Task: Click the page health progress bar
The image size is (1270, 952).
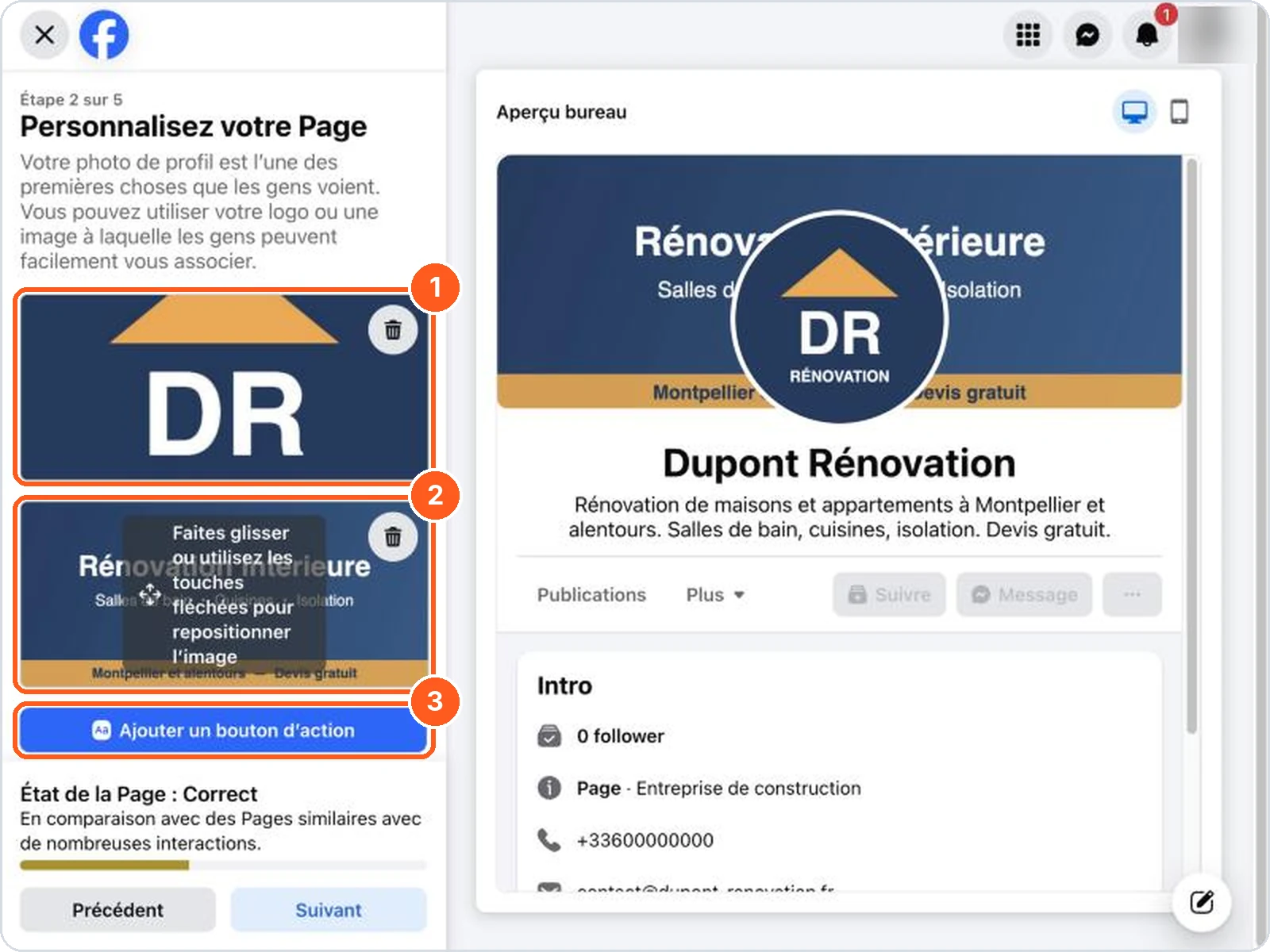Action: pos(223,866)
